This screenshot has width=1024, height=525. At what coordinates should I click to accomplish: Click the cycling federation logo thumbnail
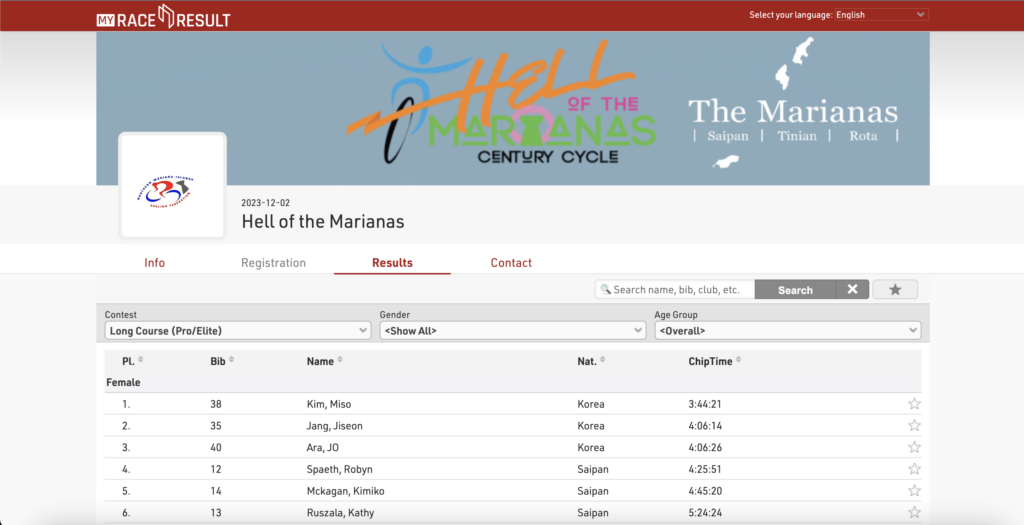(x=173, y=187)
